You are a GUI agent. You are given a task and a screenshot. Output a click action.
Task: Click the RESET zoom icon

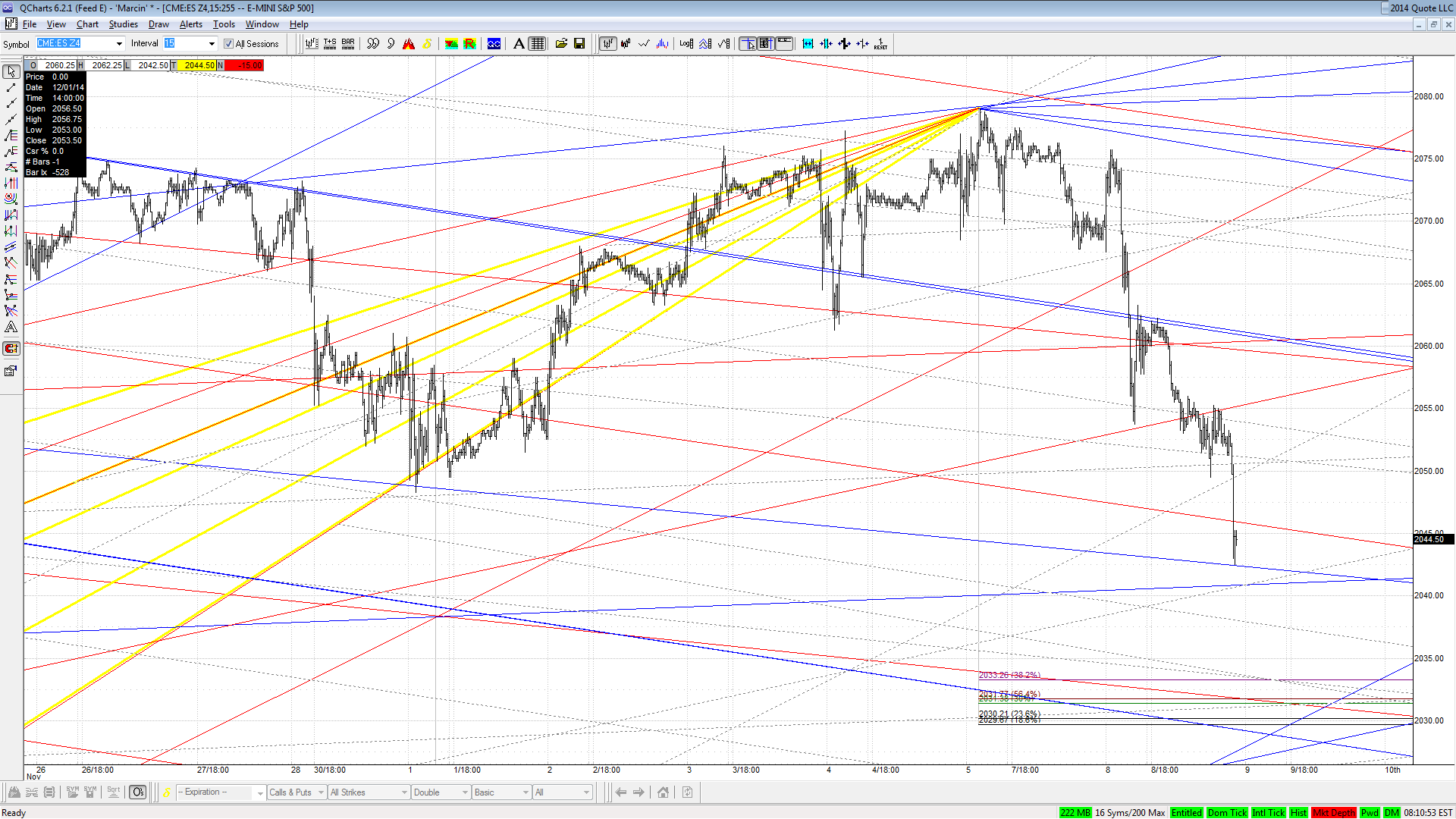pos(880,44)
